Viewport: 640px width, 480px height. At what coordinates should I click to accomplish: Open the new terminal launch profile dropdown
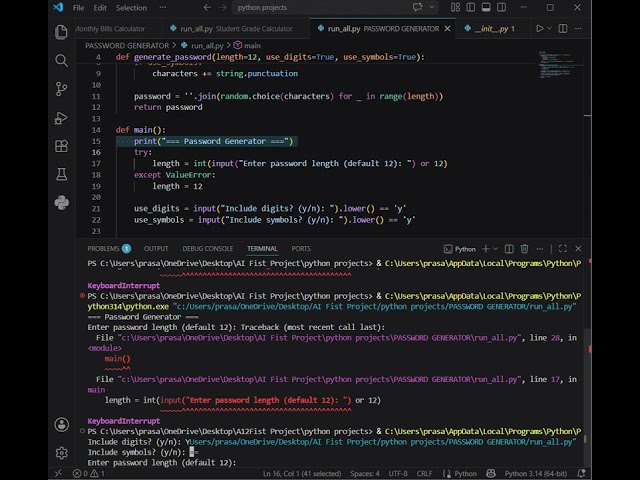(496, 249)
